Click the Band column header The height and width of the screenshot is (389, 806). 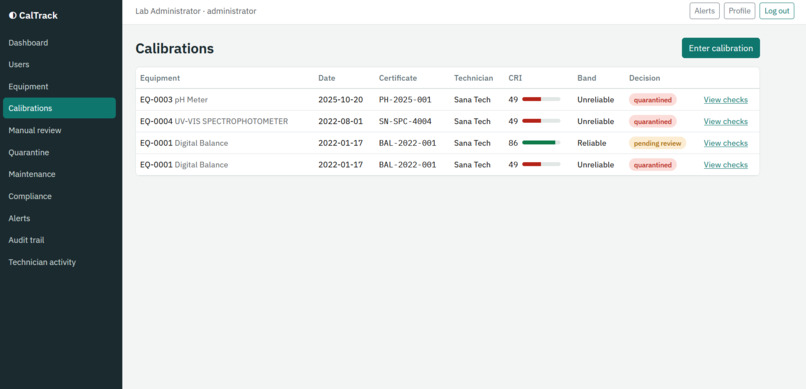click(x=587, y=78)
